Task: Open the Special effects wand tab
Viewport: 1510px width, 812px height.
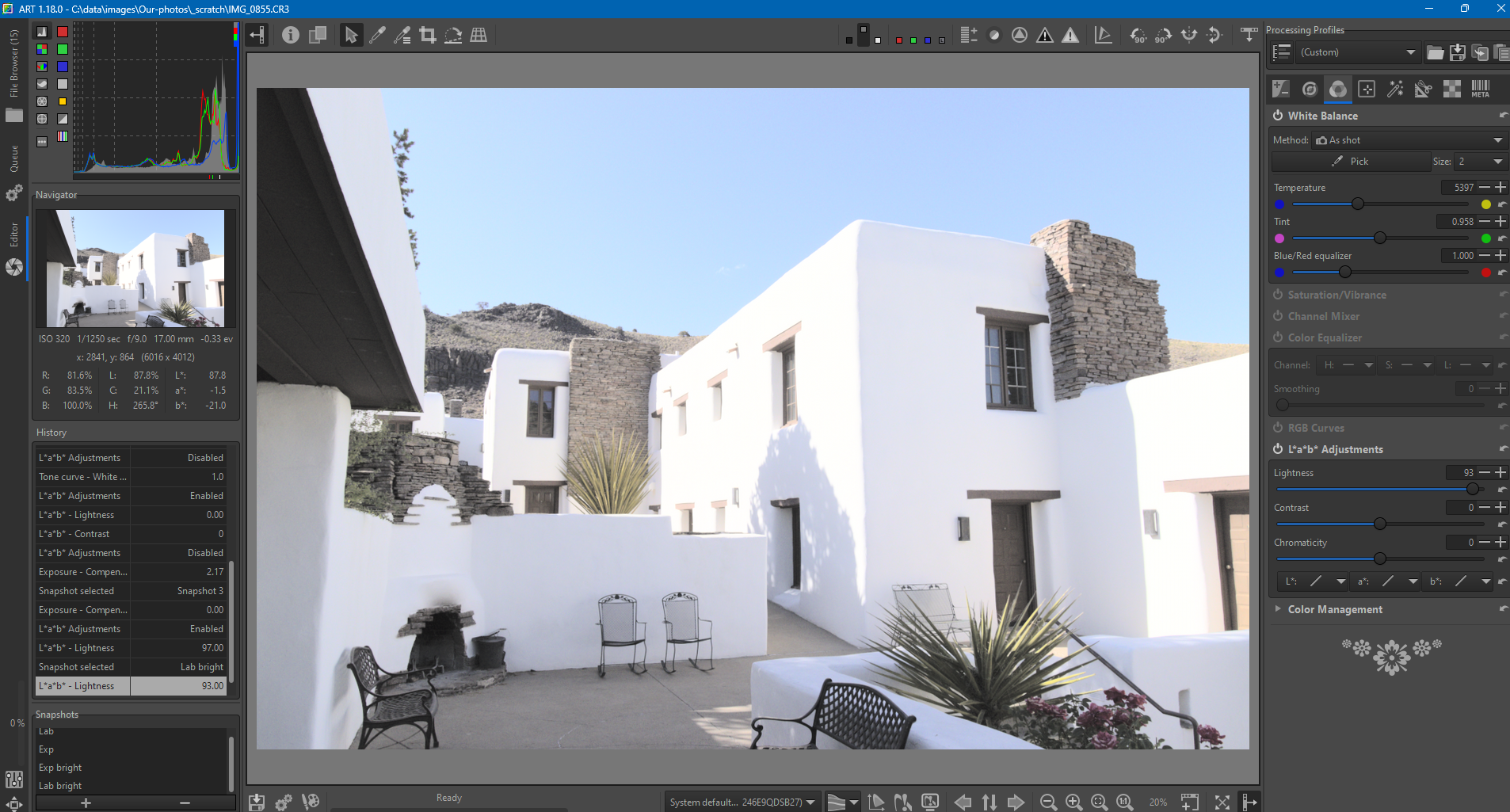Action: coord(1395,89)
